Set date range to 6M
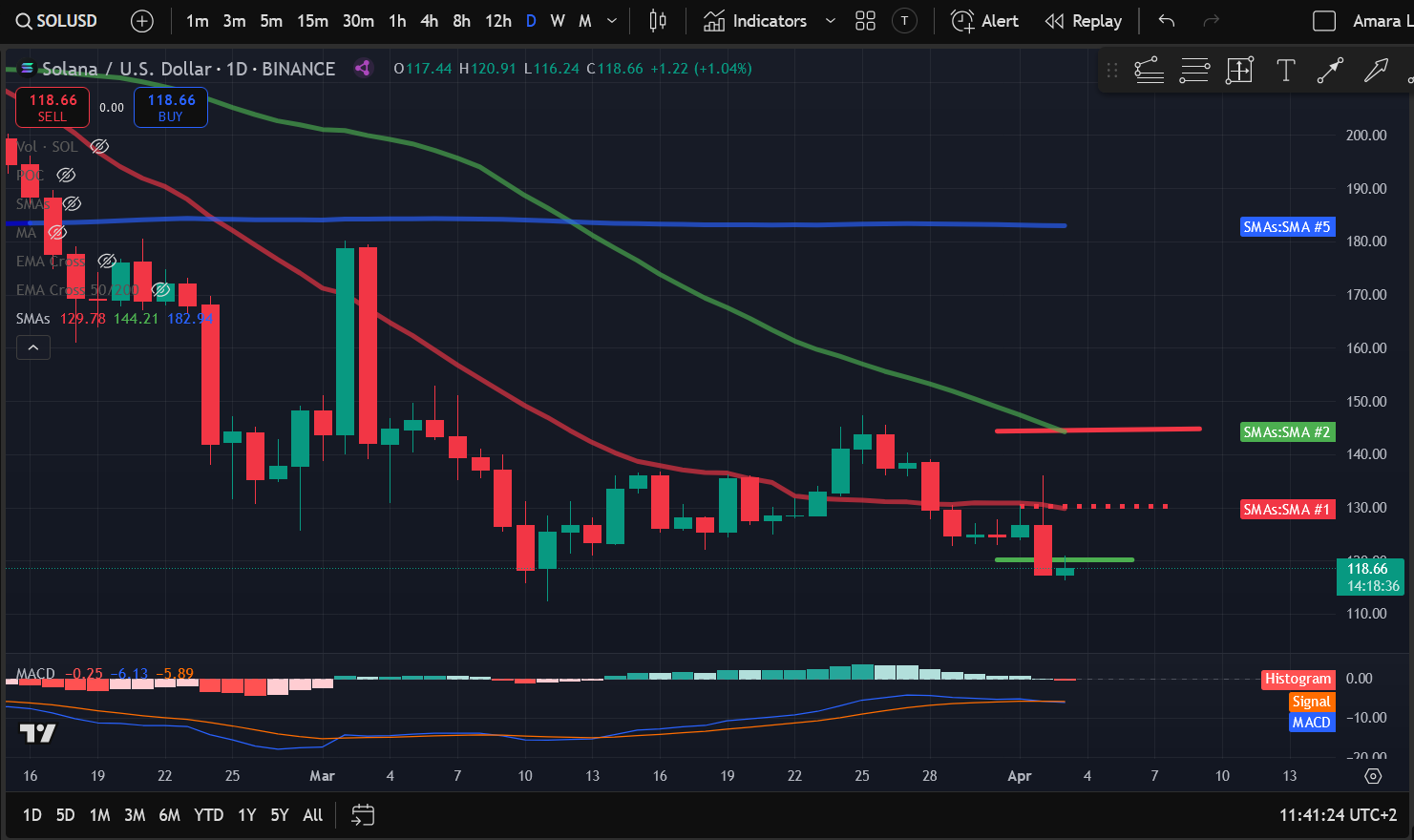The width and height of the screenshot is (1414, 840). coord(169,815)
